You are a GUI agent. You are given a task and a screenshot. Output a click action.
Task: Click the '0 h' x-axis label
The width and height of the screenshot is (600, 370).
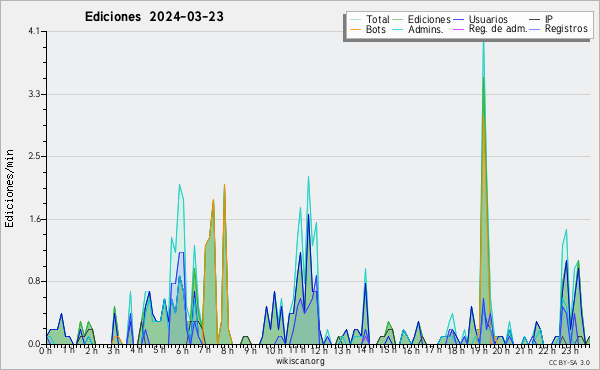click(x=46, y=350)
